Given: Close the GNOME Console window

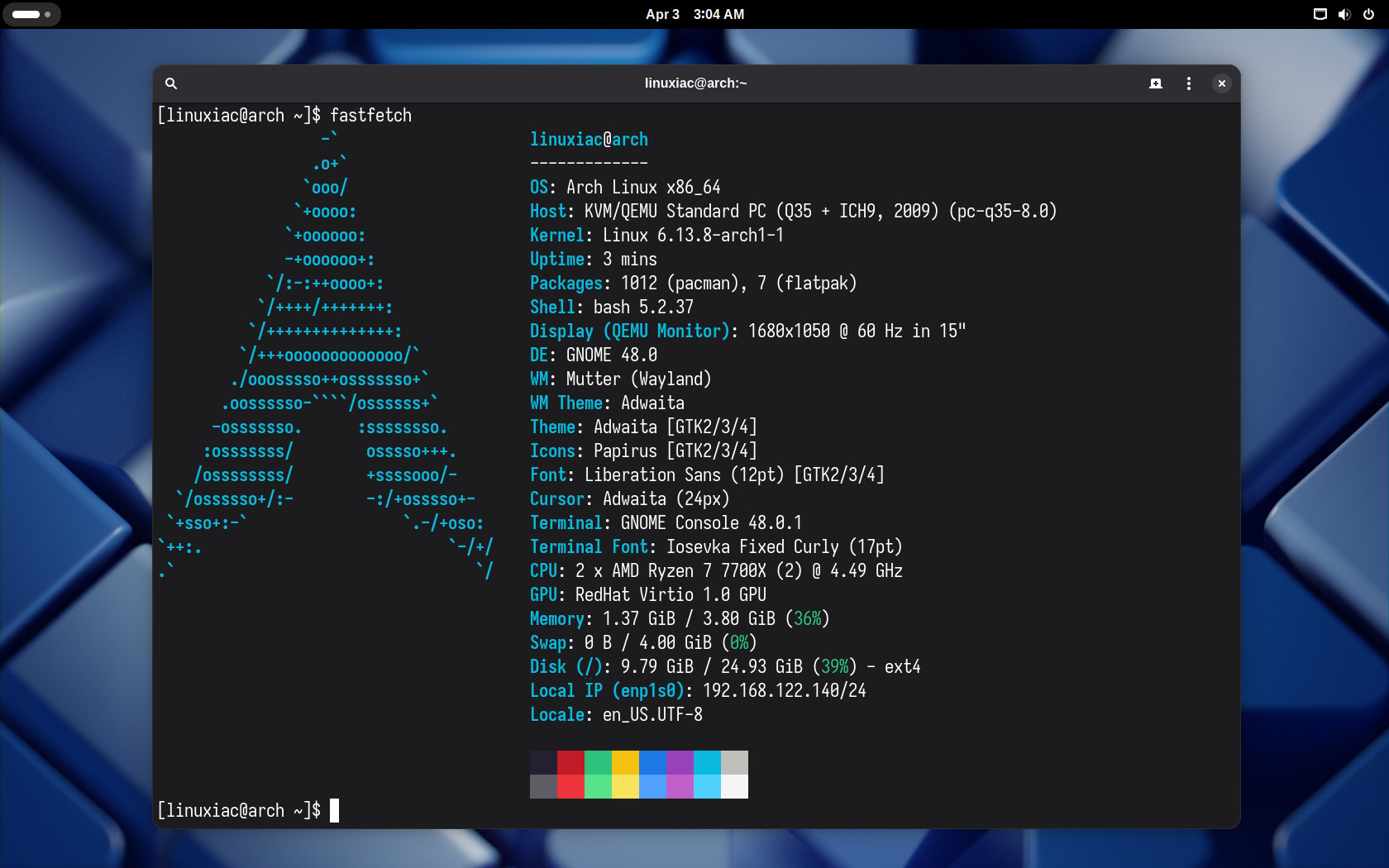Looking at the screenshot, I should [1221, 83].
